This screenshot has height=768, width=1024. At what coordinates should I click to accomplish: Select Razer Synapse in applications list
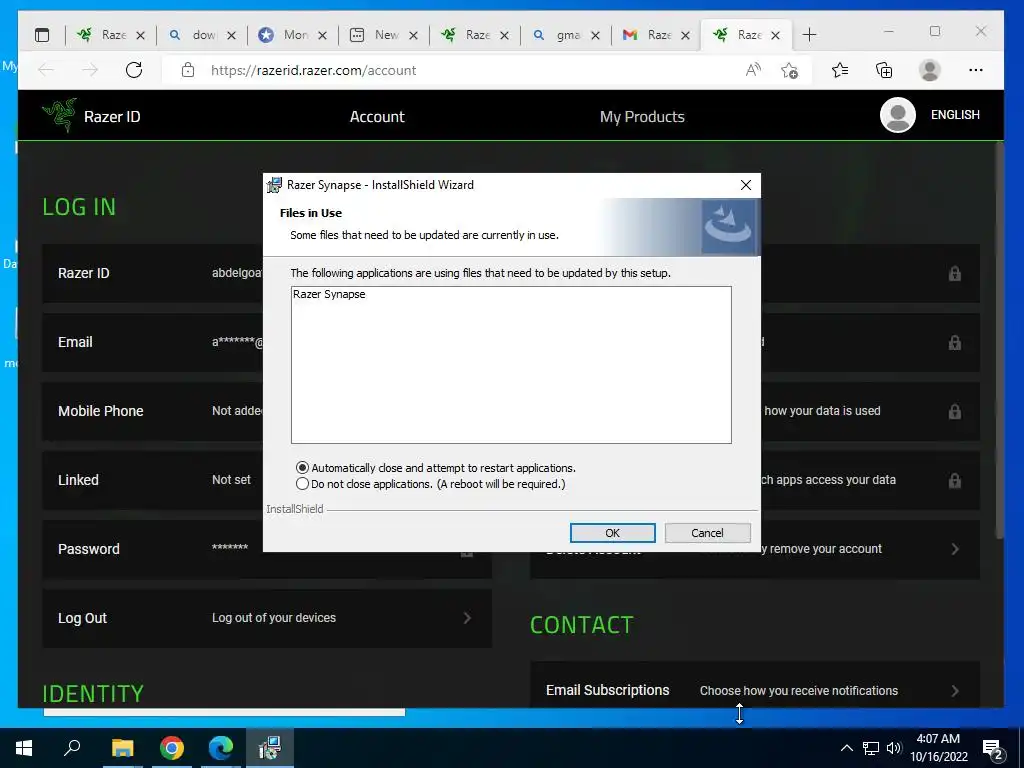tap(329, 294)
